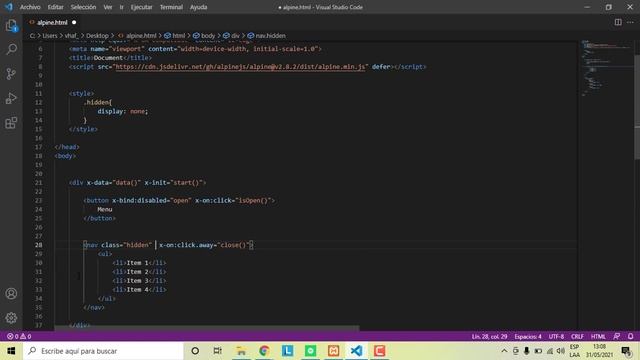This screenshot has height=360, width=640.
Task: Change line endings via CRLF
Action: pyautogui.click(x=577, y=336)
